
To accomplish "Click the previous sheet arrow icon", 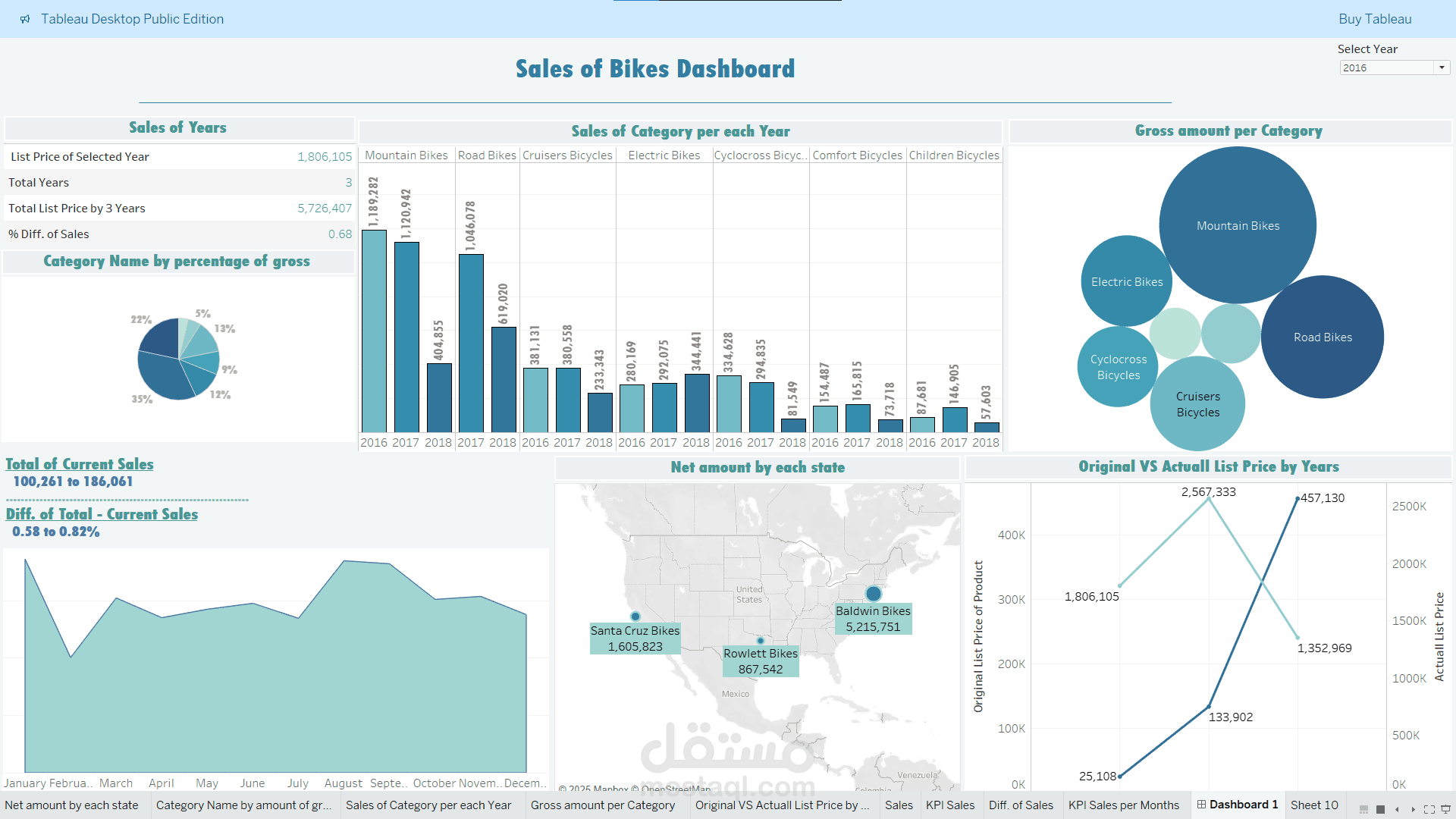I will [x=1397, y=809].
